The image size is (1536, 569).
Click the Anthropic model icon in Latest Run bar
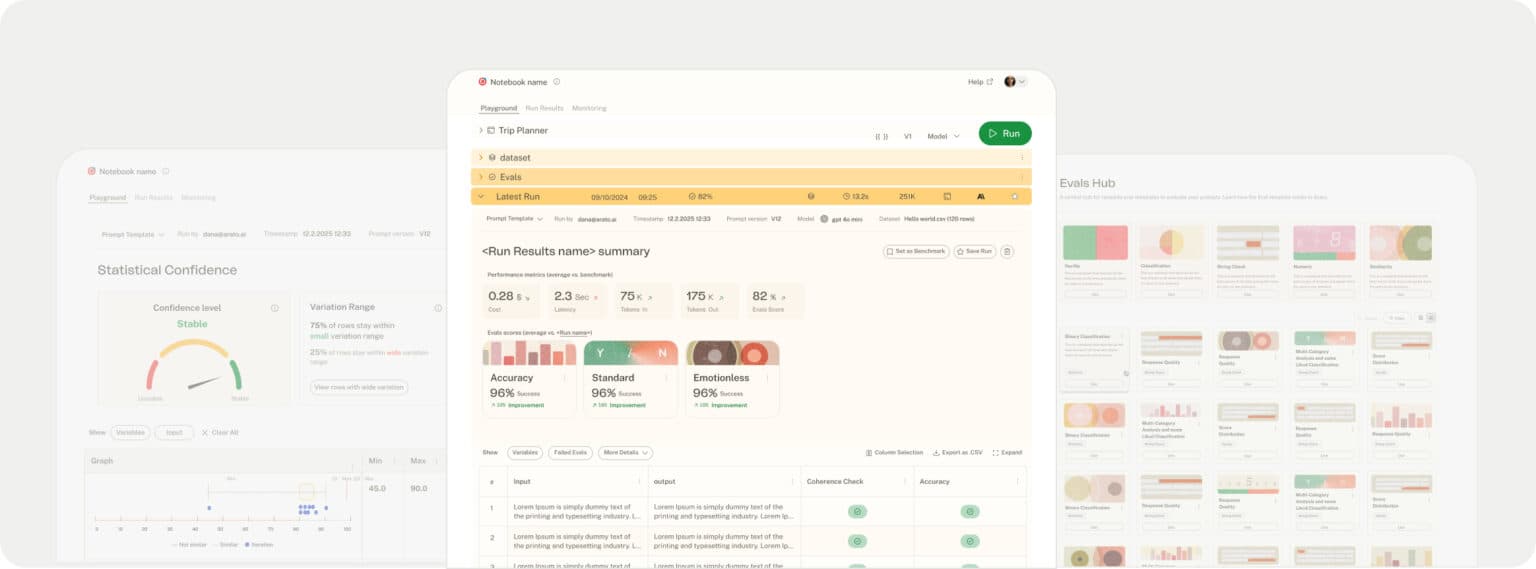(981, 197)
